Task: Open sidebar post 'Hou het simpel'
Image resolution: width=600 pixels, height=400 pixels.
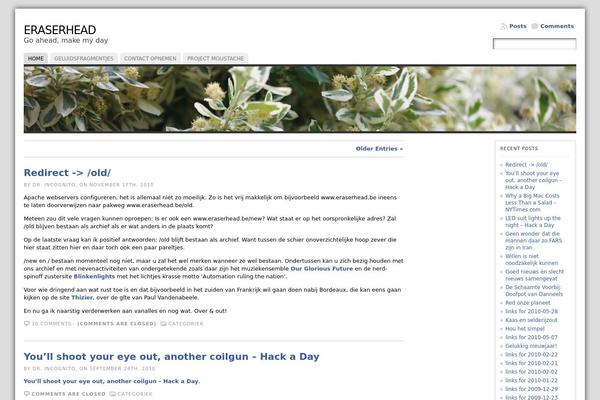Action: tap(525, 329)
